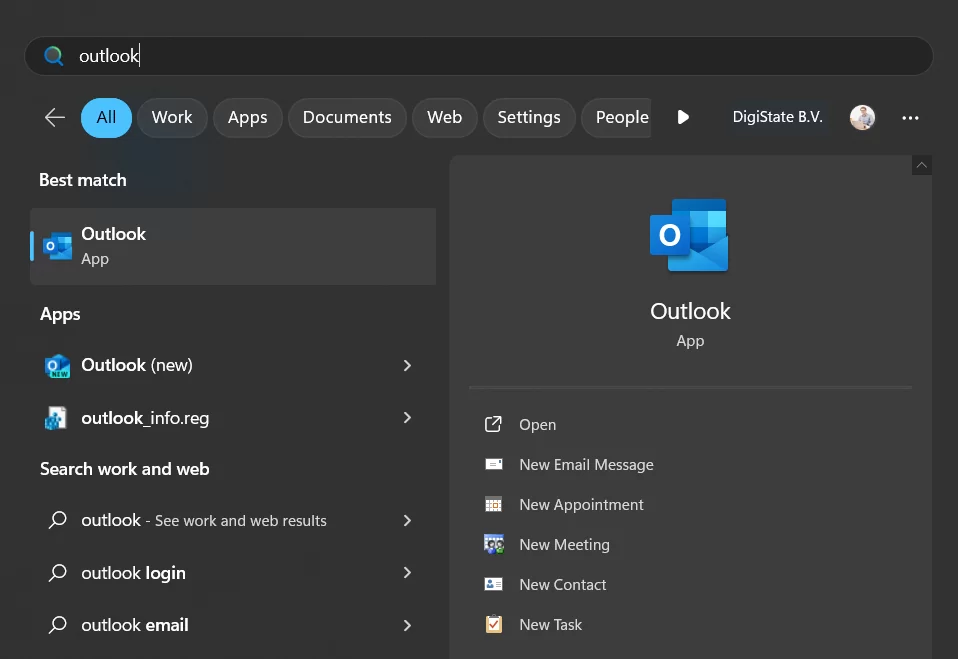Switch to the Settings filter tab
Viewport: 958px width, 659px height.
[x=529, y=117]
